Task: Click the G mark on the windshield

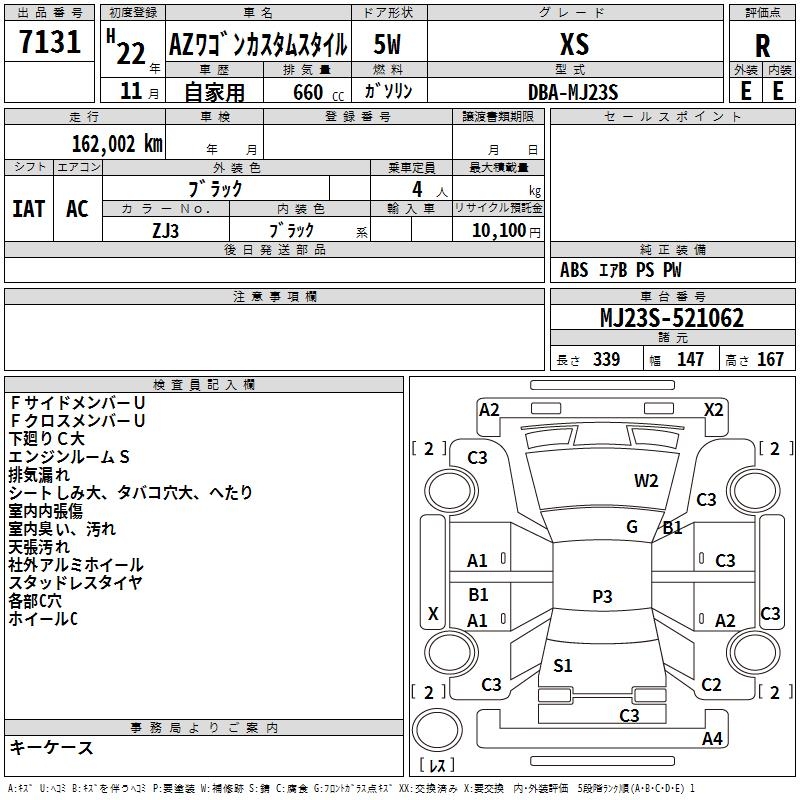Action: pos(632,527)
